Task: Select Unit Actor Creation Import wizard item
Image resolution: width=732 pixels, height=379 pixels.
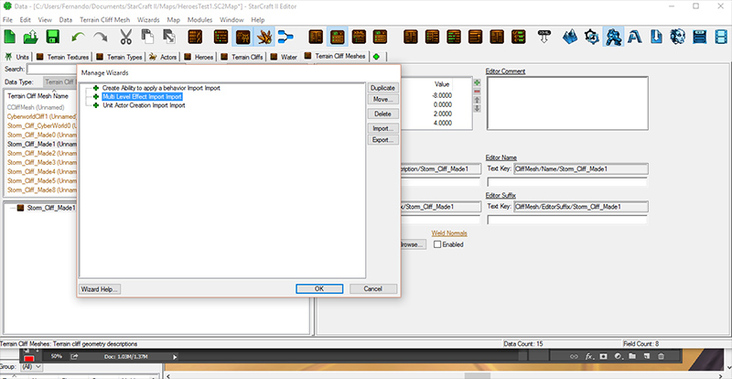Action: [x=144, y=105]
